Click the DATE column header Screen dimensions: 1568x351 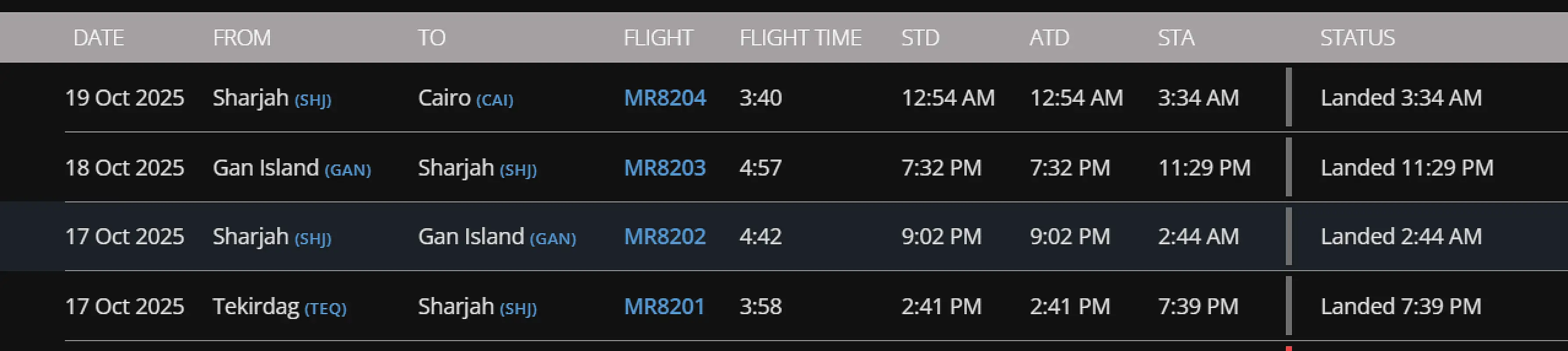click(x=99, y=38)
